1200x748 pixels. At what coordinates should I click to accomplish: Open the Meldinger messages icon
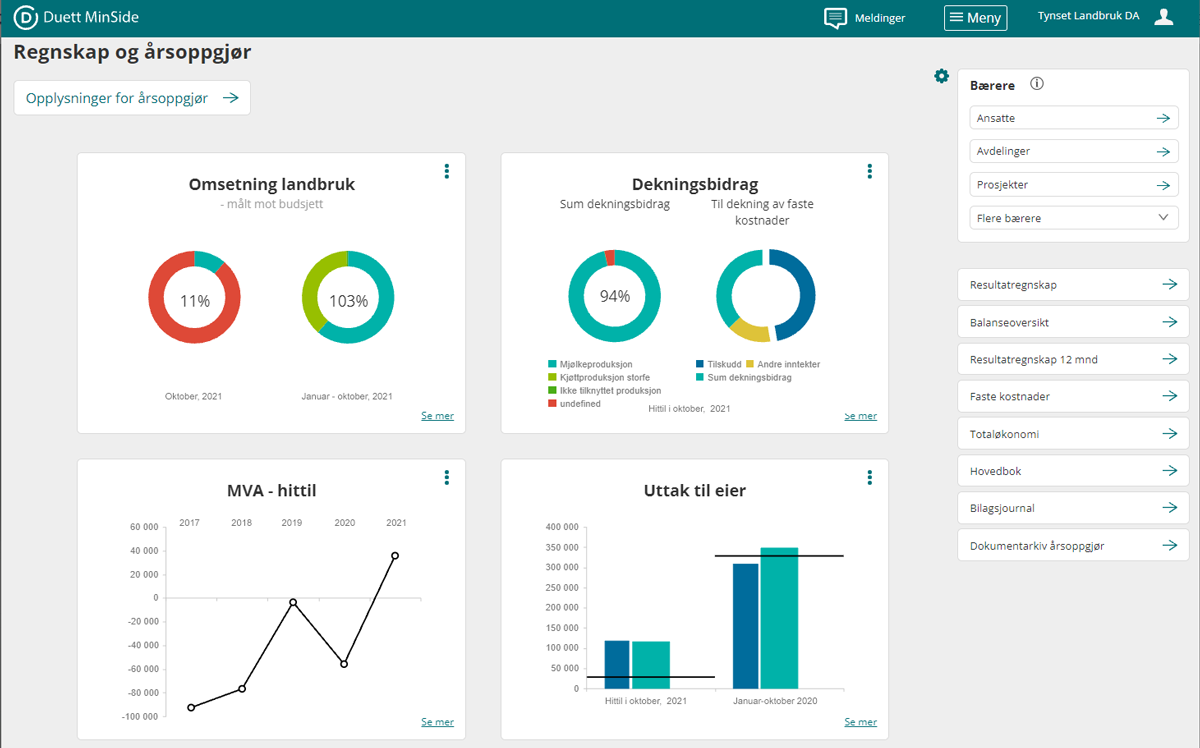835,18
